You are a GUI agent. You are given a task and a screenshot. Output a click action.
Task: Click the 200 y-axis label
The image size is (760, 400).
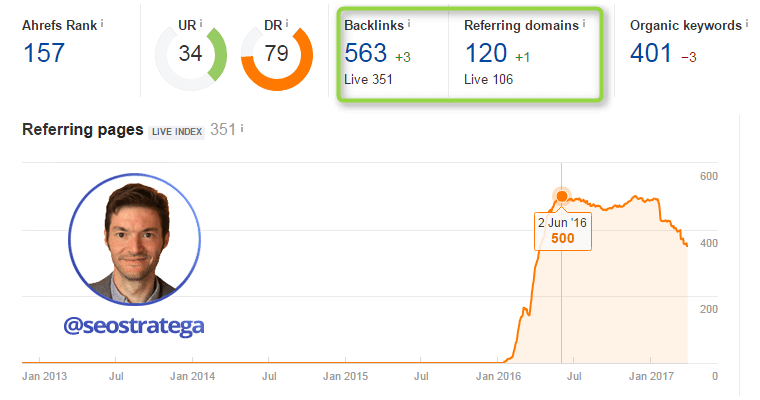point(709,309)
